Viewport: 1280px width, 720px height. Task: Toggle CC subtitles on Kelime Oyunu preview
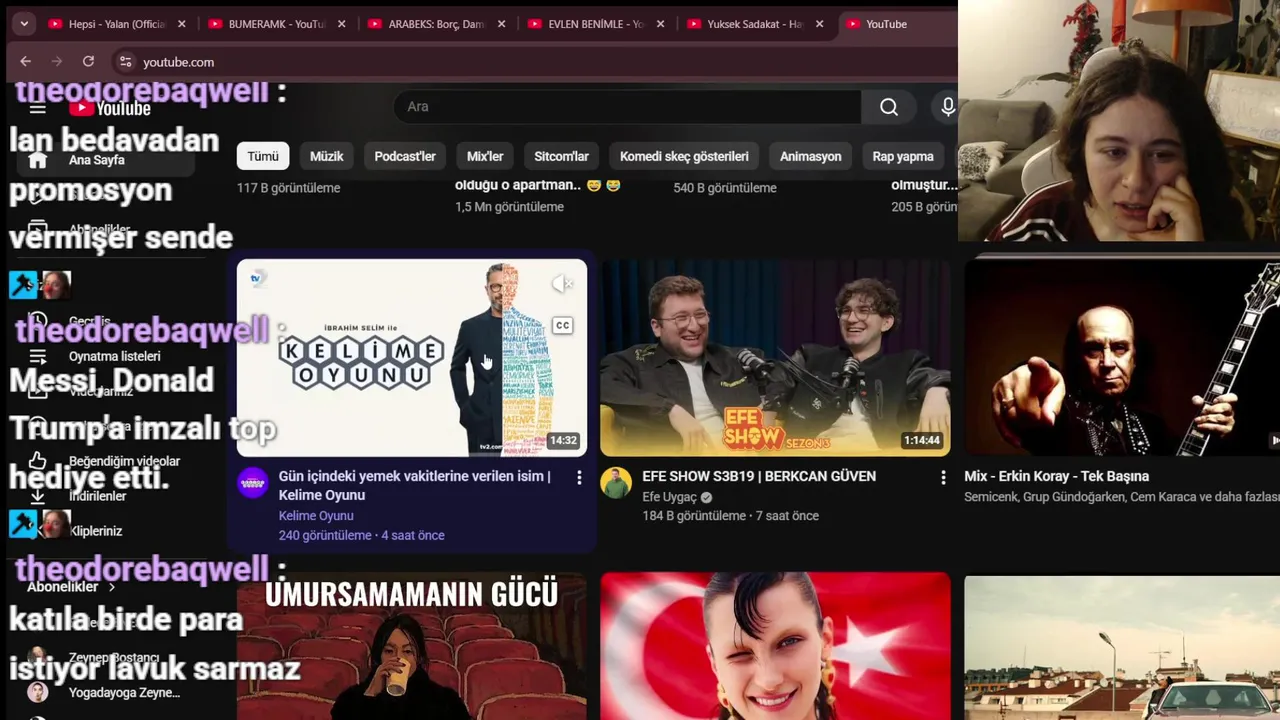pos(563,325)
